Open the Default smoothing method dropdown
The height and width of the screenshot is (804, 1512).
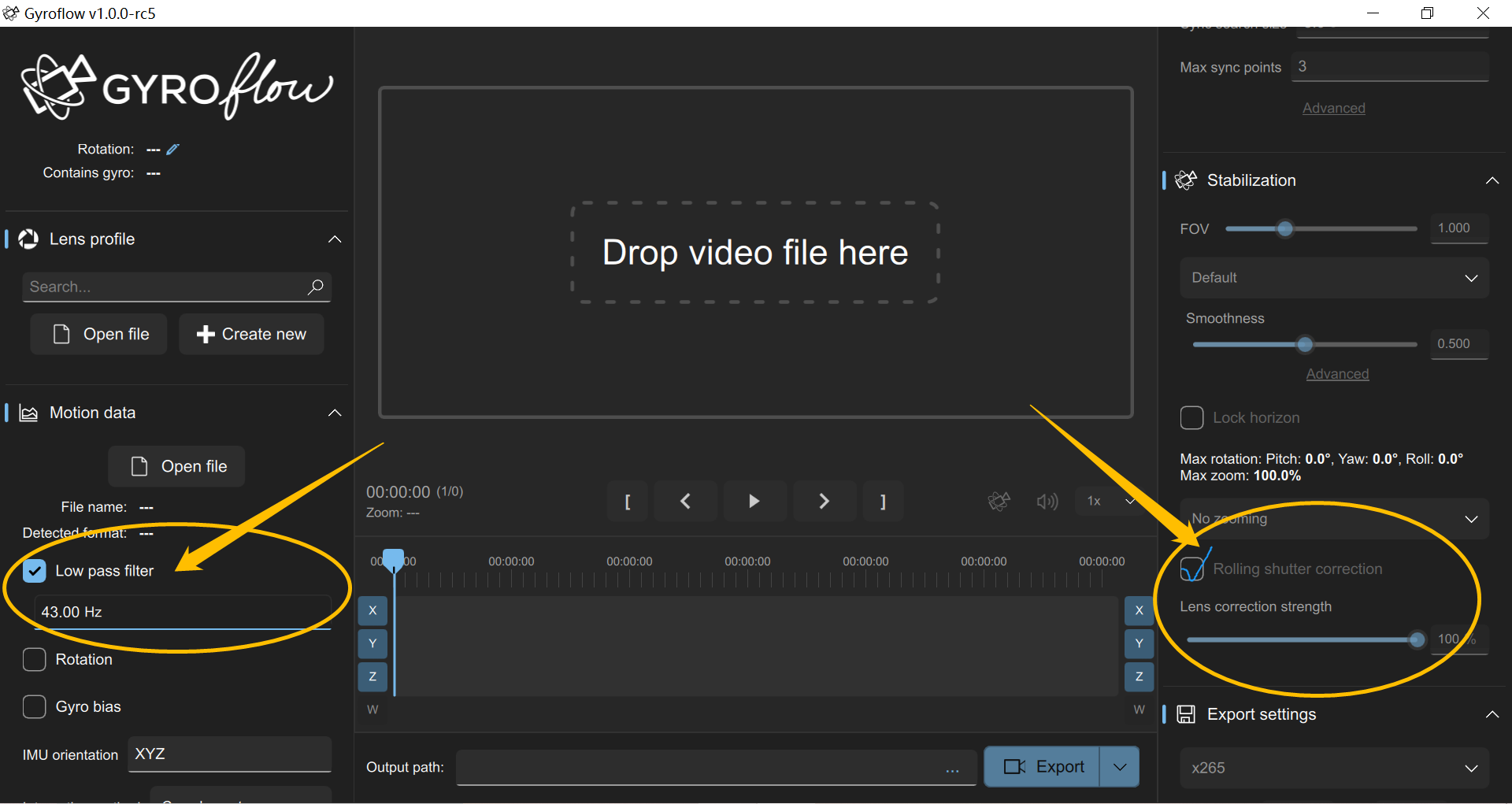1334,278
